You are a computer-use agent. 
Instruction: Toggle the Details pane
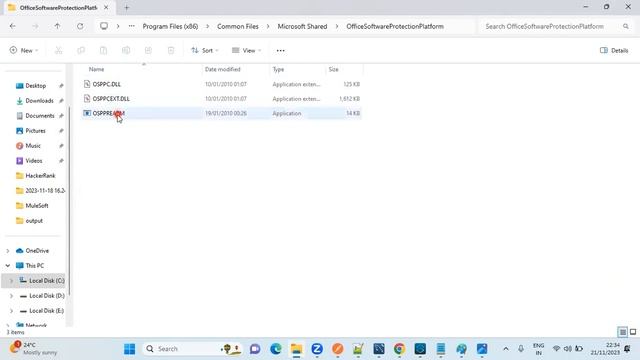click(614, 50)
